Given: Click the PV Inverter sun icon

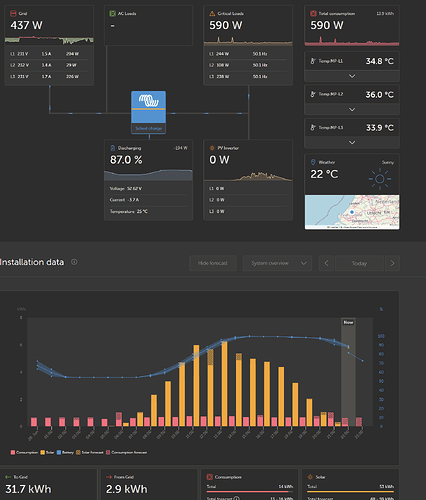Looking at the screenshot, I should tap(212, 148).
